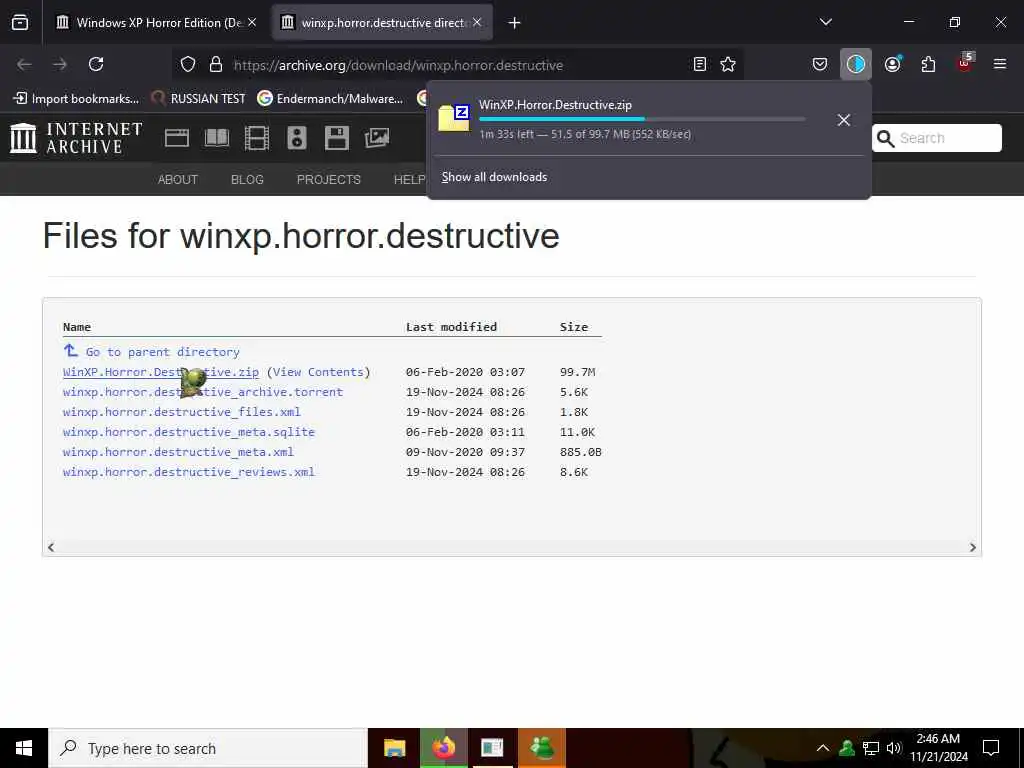The height and width of the screenshot is (768, 1024).
Task: Click the download progress bar
Action: click(642, 119)
